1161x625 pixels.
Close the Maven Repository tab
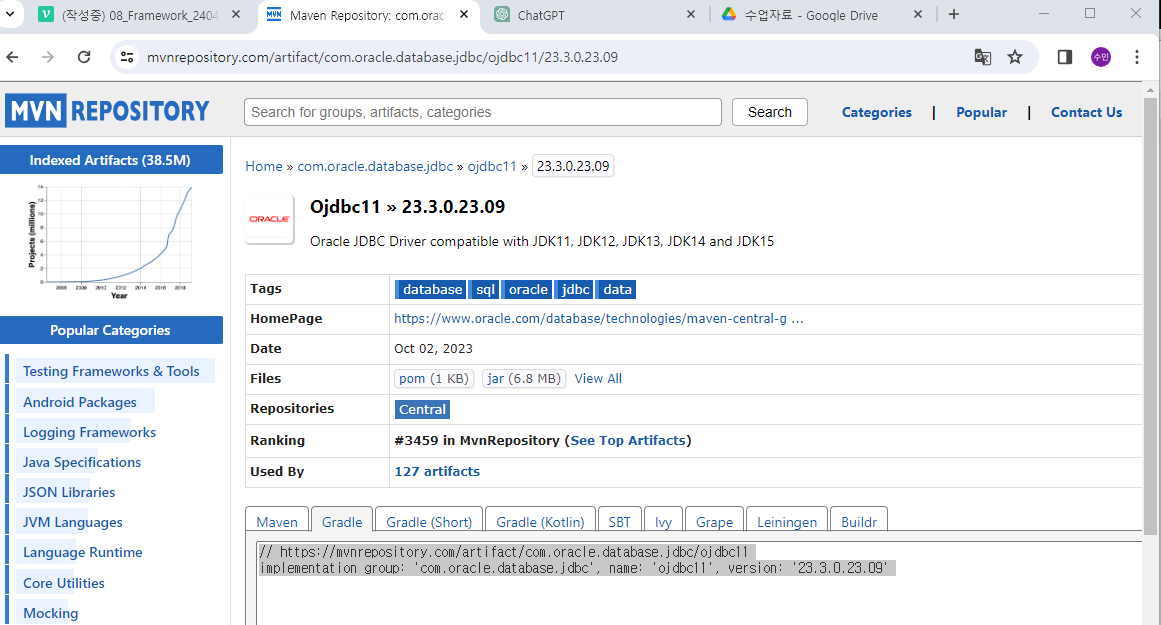(x=464, y=14)
